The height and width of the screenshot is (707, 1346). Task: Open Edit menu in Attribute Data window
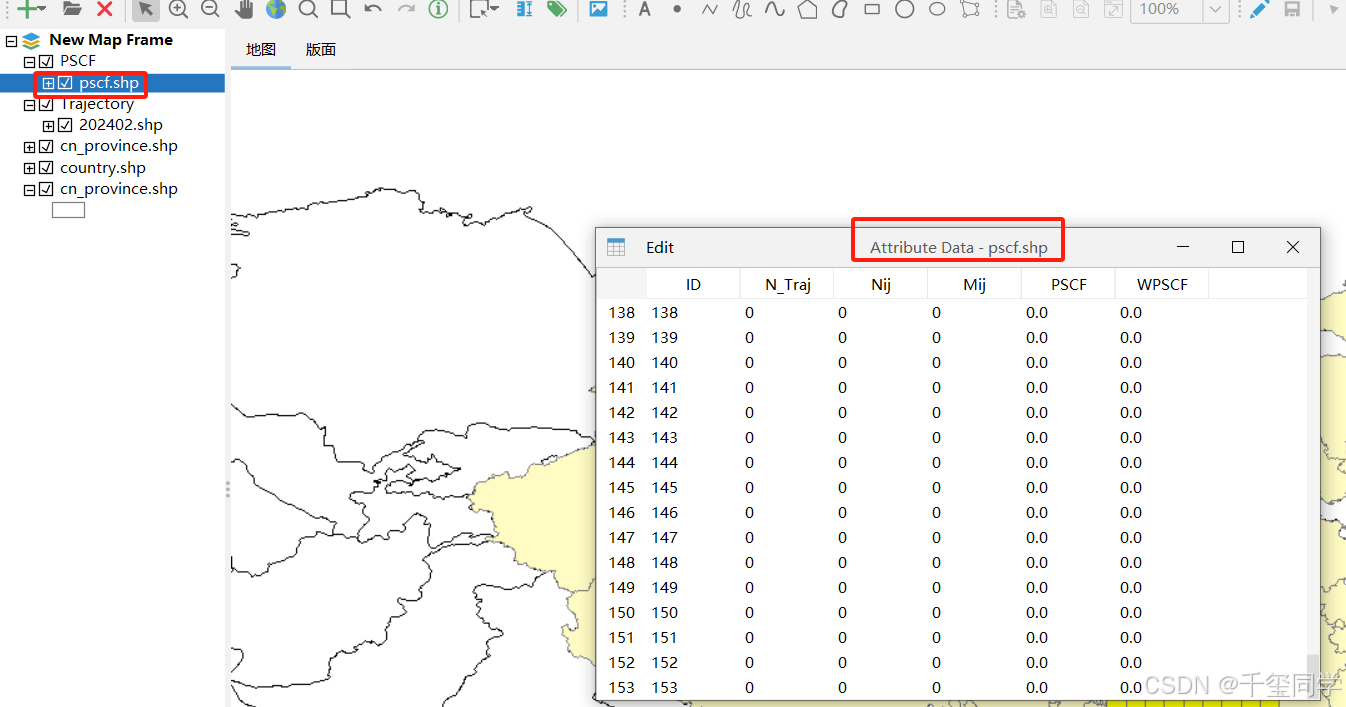coord(660,247)
